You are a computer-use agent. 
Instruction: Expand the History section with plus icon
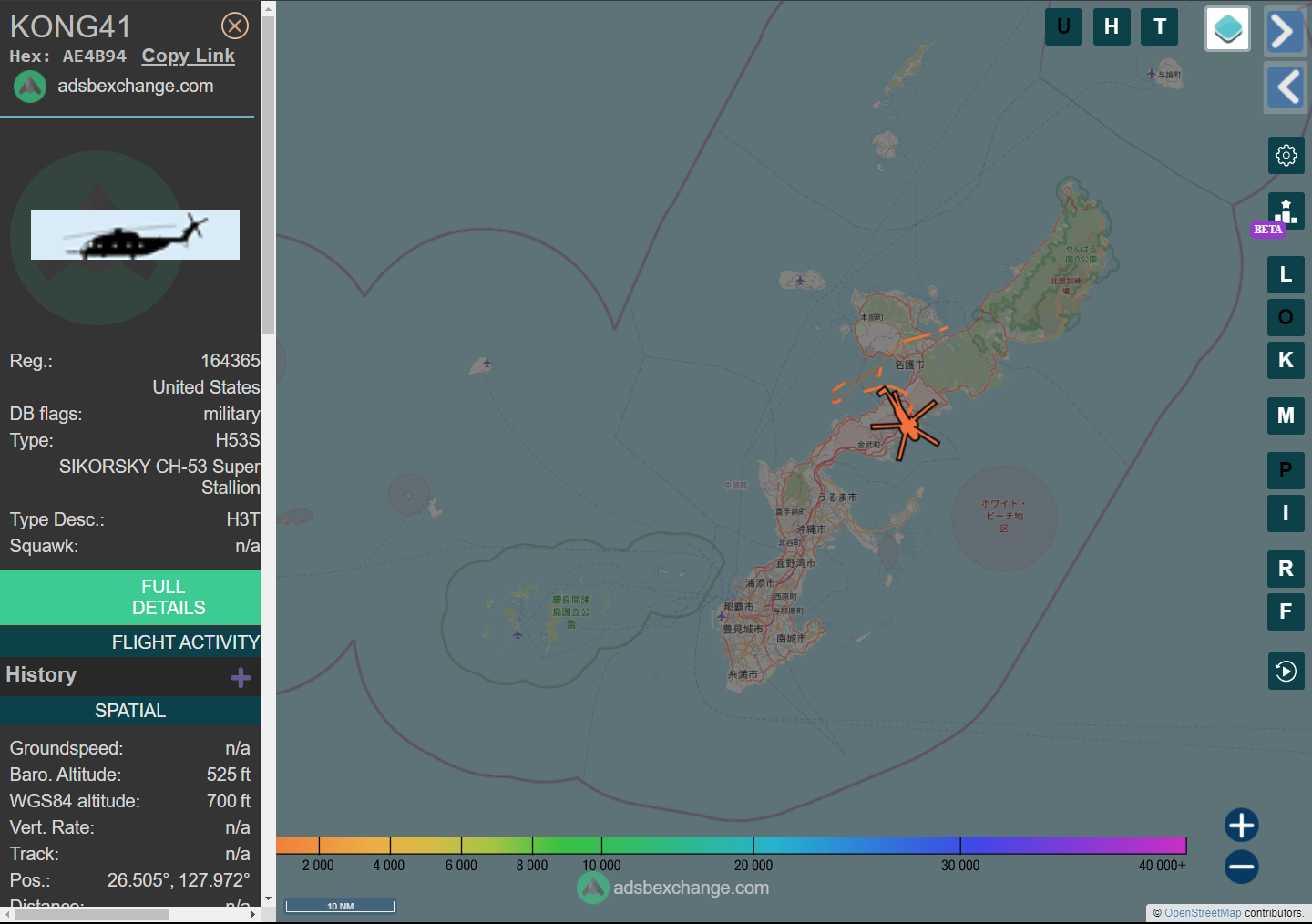tap(241, 677)
